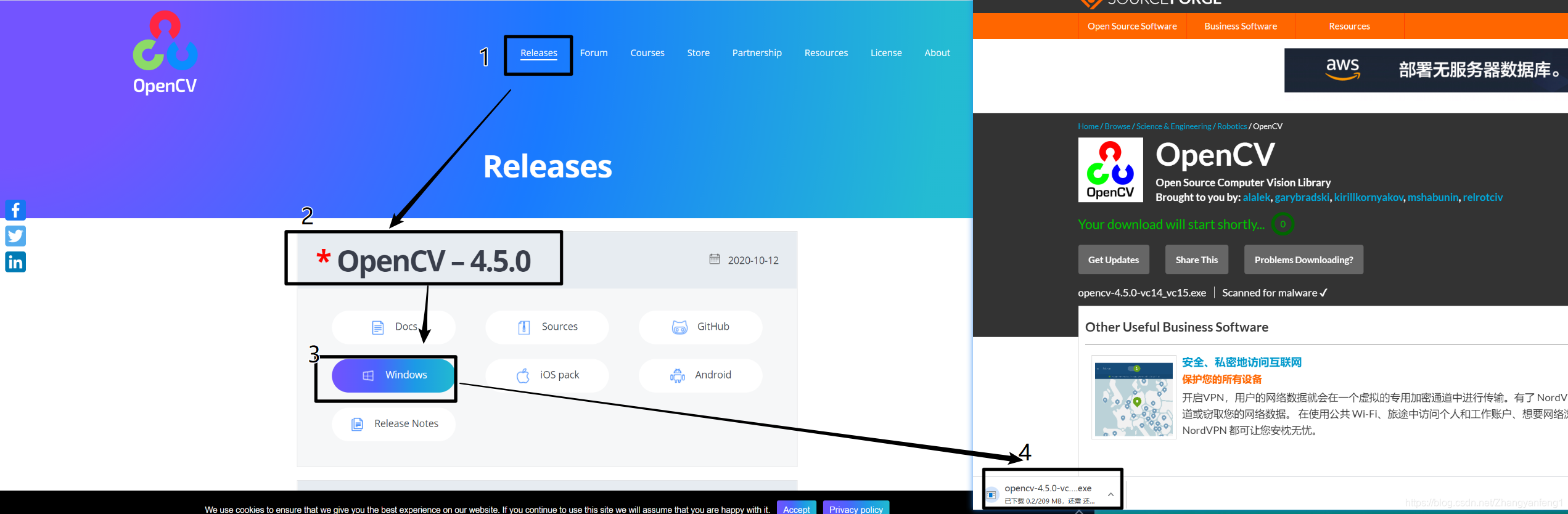Click the Sources download button
Viewport: 1568px width, 514px height.
point(547,327)
